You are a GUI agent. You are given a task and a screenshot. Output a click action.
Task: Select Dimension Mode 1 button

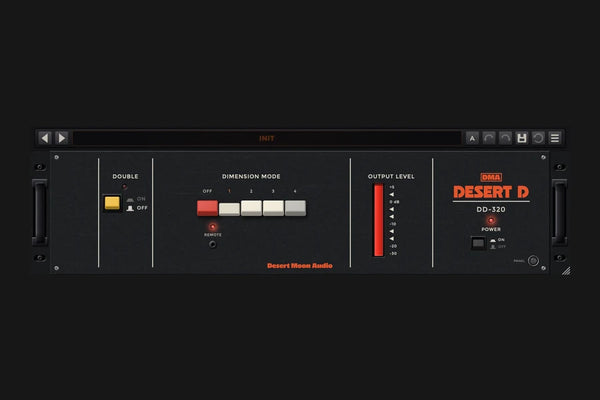tap(229, 209)
